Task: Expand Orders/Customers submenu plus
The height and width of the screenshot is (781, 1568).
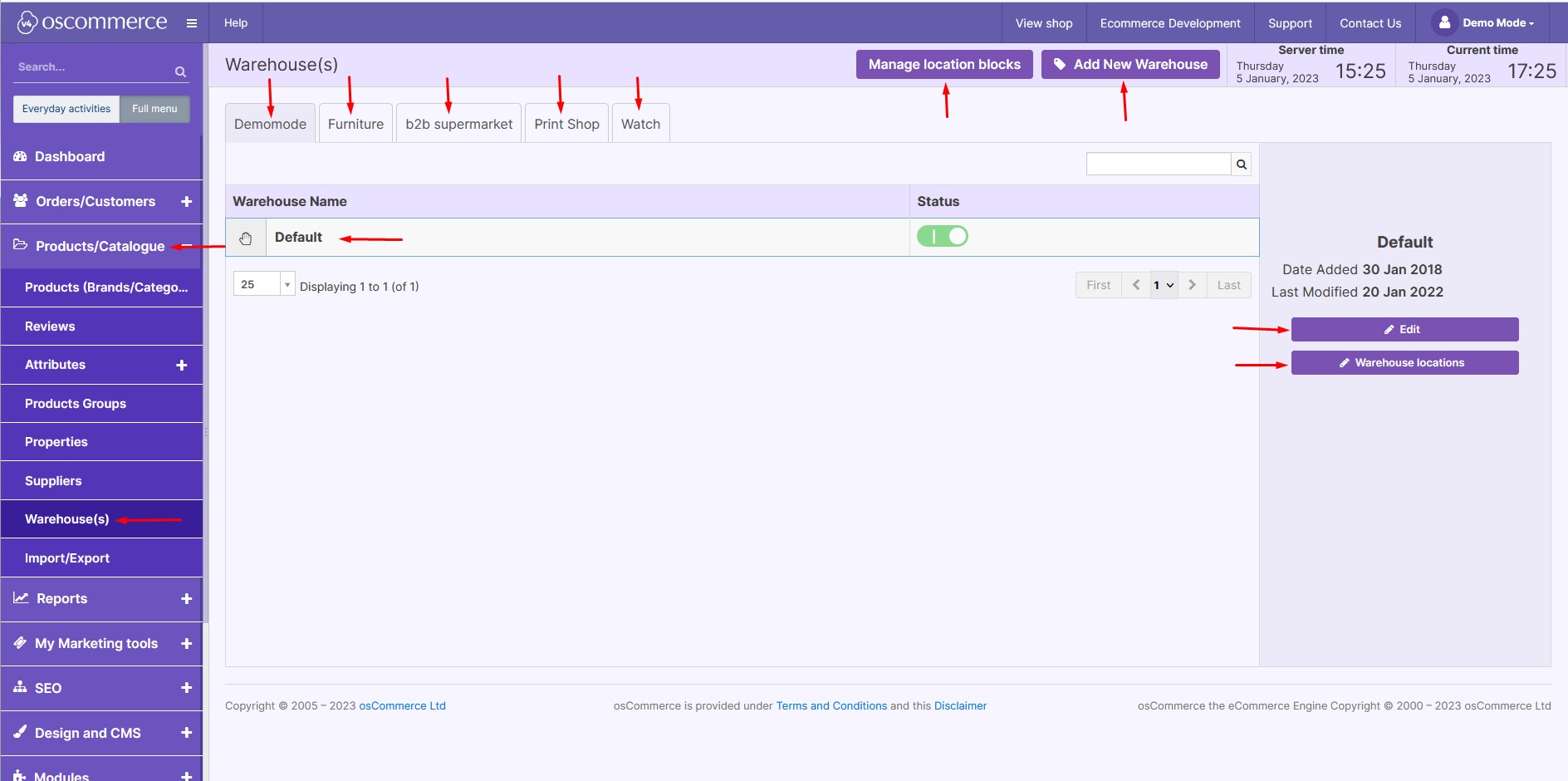Action: 186,202
